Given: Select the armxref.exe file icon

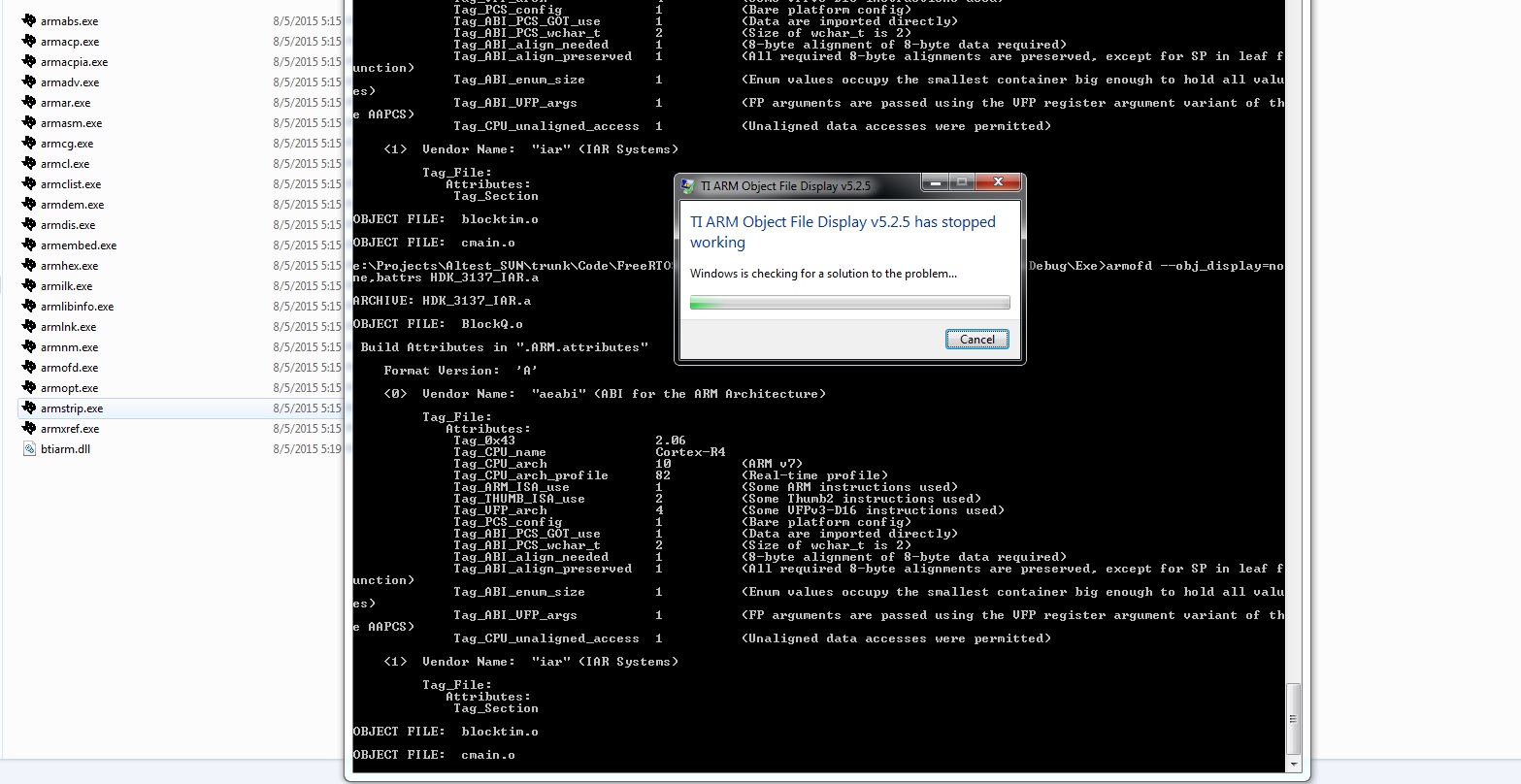Looking at the screenshot, I should 30,429.
